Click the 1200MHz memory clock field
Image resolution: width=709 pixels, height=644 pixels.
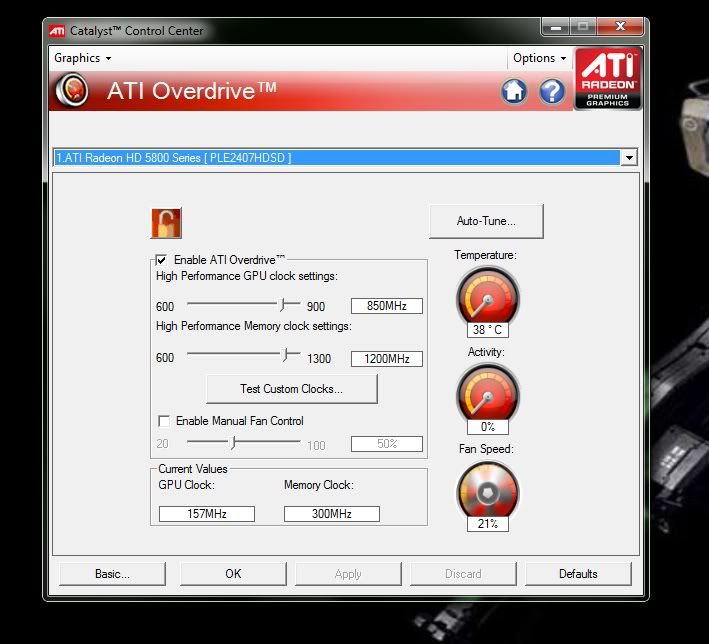(387, 359)
